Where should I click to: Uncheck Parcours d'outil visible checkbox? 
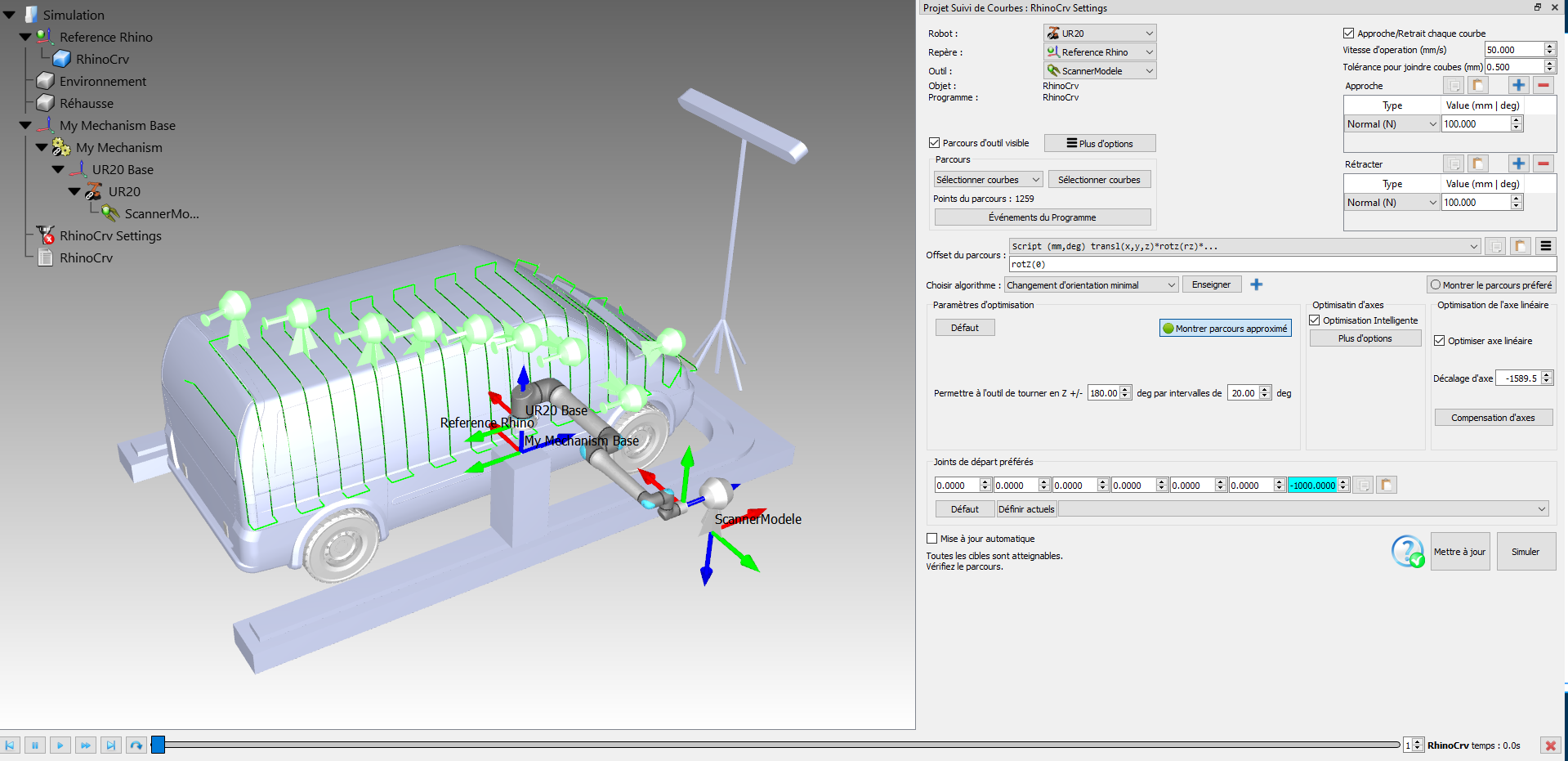coord(935,143)
